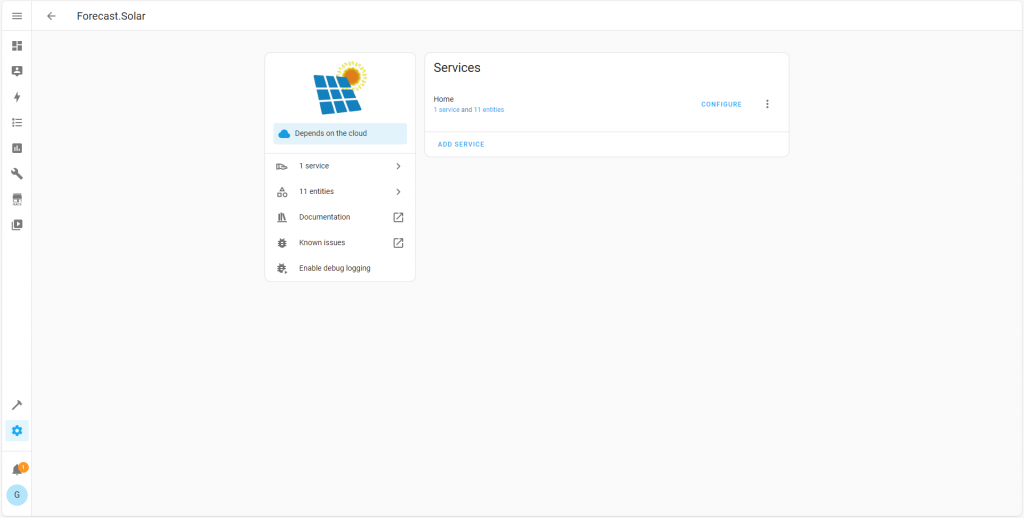Click the CONFIGURE button for Home

tap(722, 105)
